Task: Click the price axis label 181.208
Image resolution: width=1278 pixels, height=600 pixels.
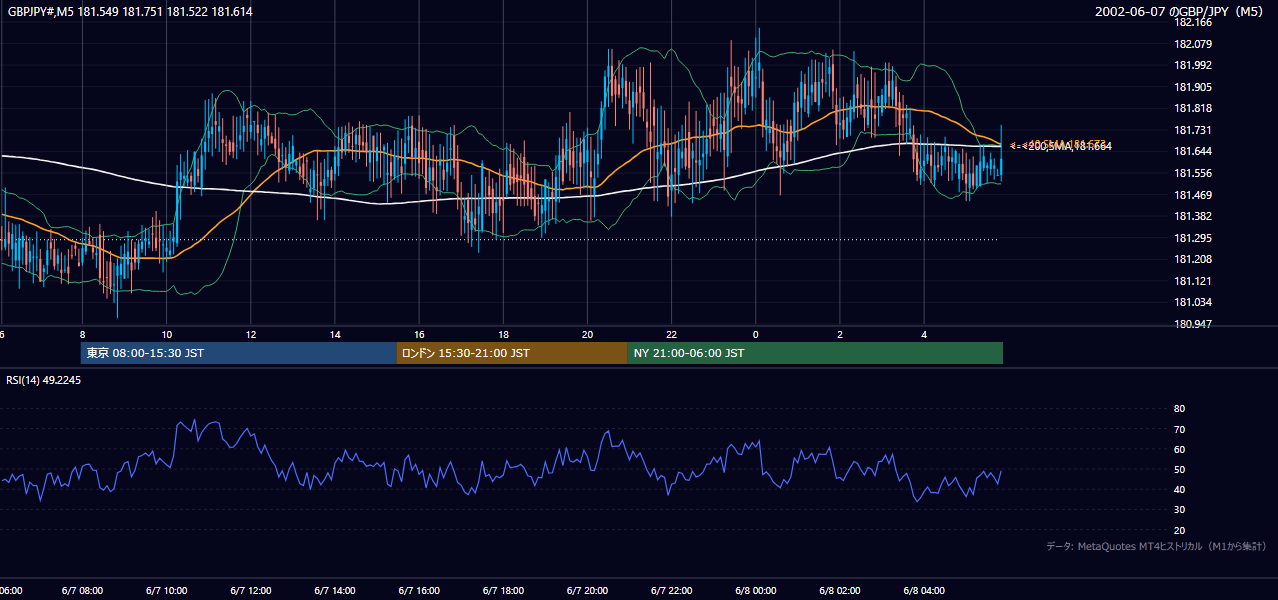Action: (x=1193, y=259)
